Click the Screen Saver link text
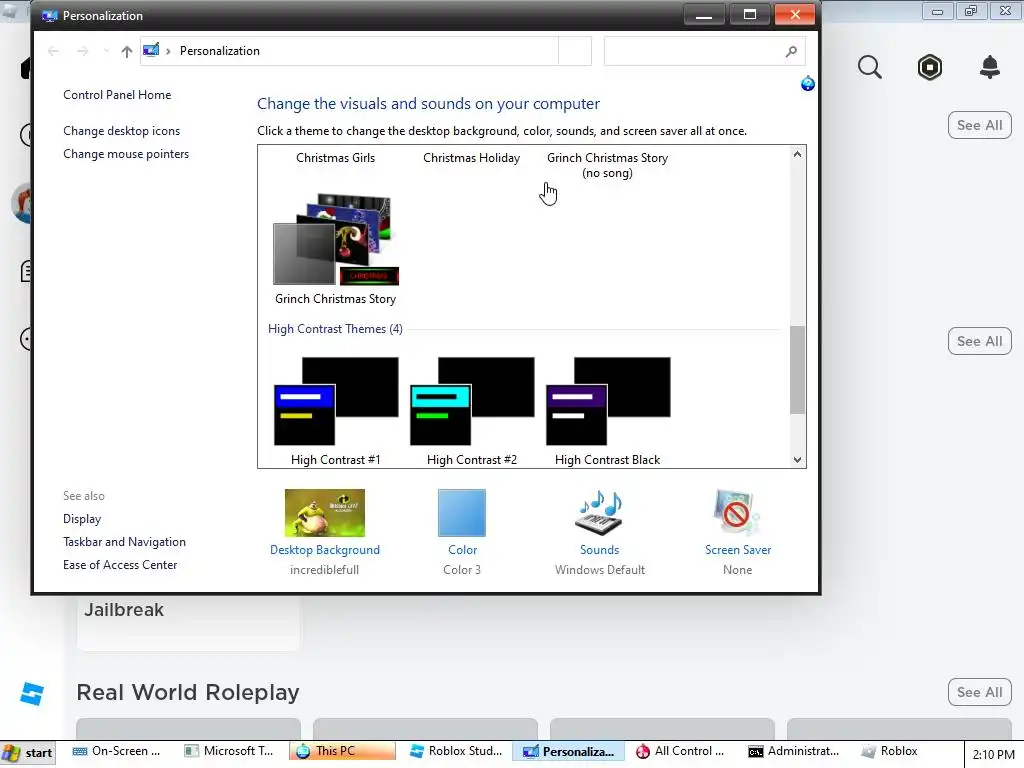 [x=738, y=550]
